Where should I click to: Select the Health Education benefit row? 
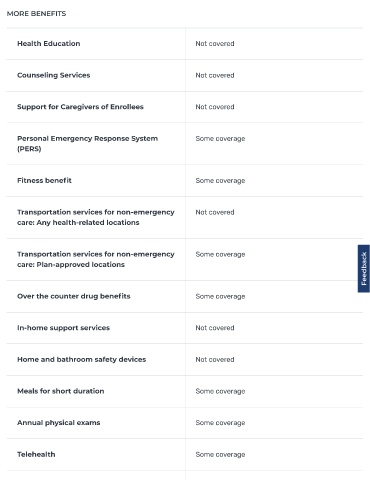click(x=185, y=44)
